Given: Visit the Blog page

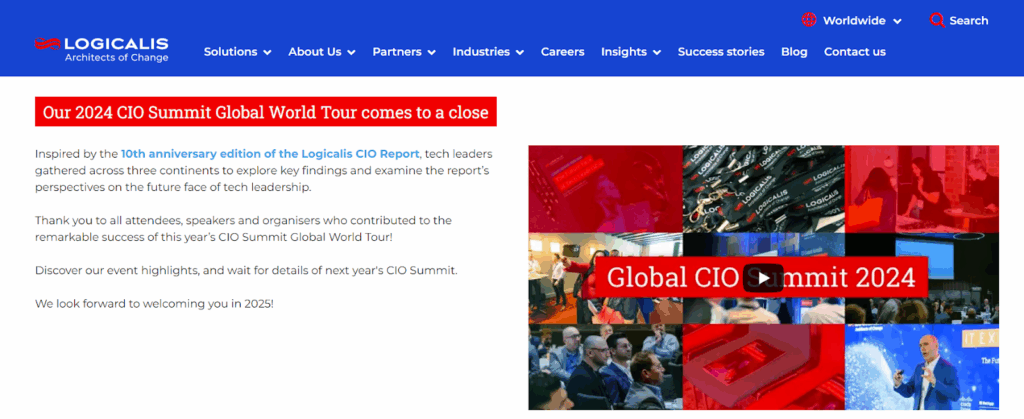Looking at the screenshot, I should click(x=794, y=52).
